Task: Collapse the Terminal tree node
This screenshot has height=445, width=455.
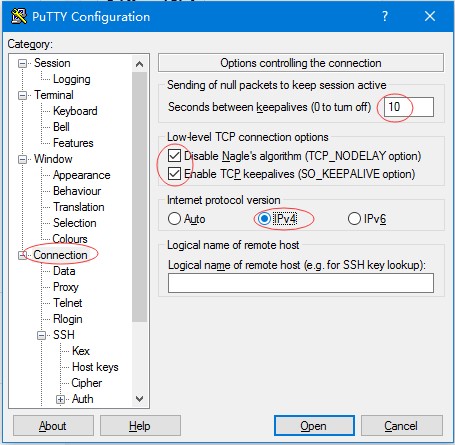Action: pyautogui.click(x=22, y=95)
